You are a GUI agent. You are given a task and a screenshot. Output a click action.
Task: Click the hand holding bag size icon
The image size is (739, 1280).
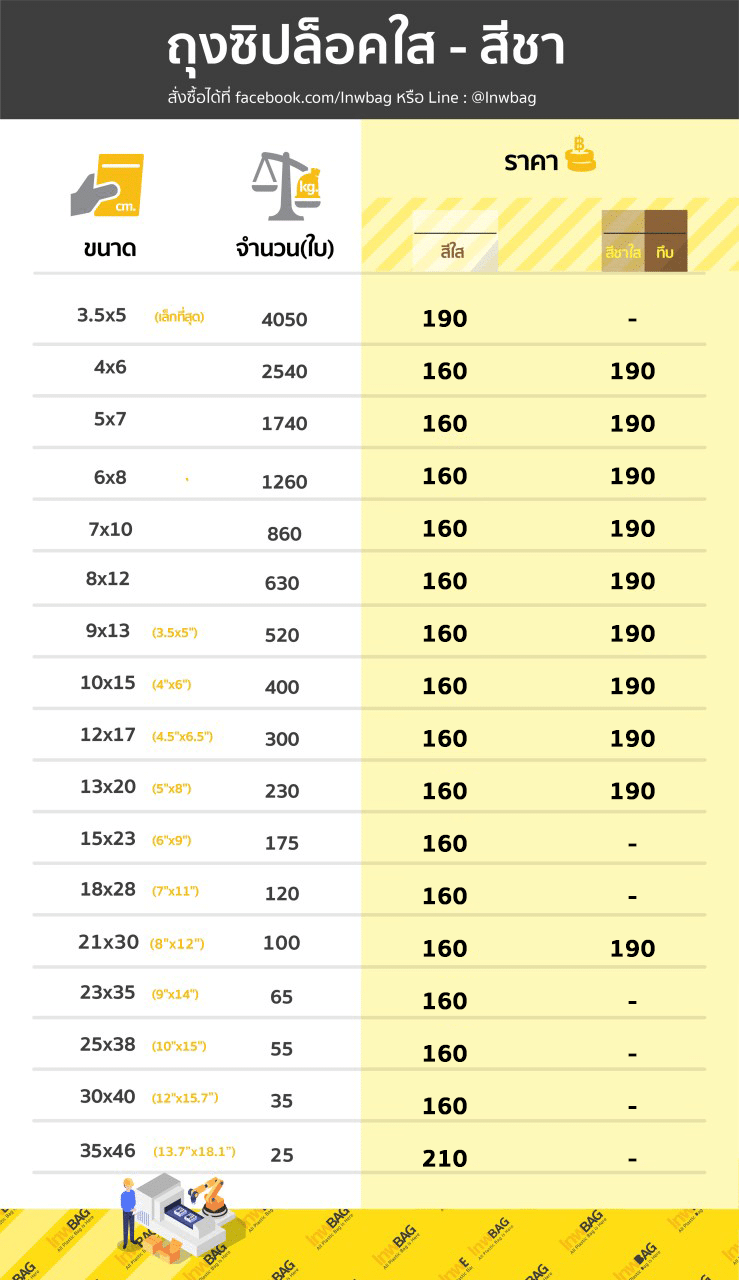(108, 185)
